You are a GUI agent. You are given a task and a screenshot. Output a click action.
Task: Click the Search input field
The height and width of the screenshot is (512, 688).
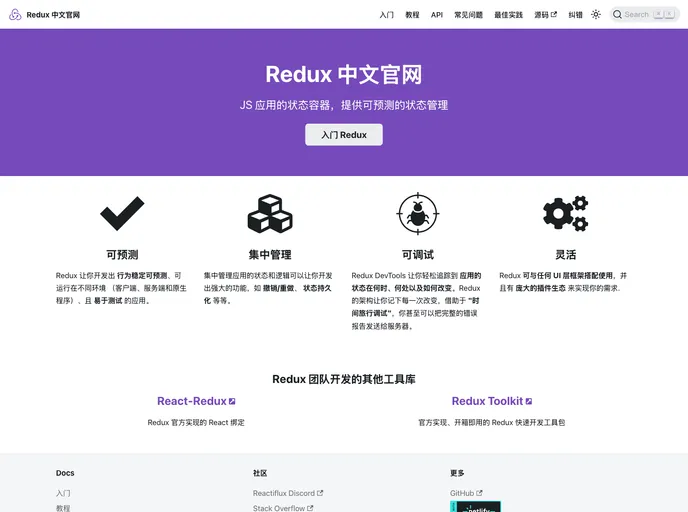[x=645, y=14]
